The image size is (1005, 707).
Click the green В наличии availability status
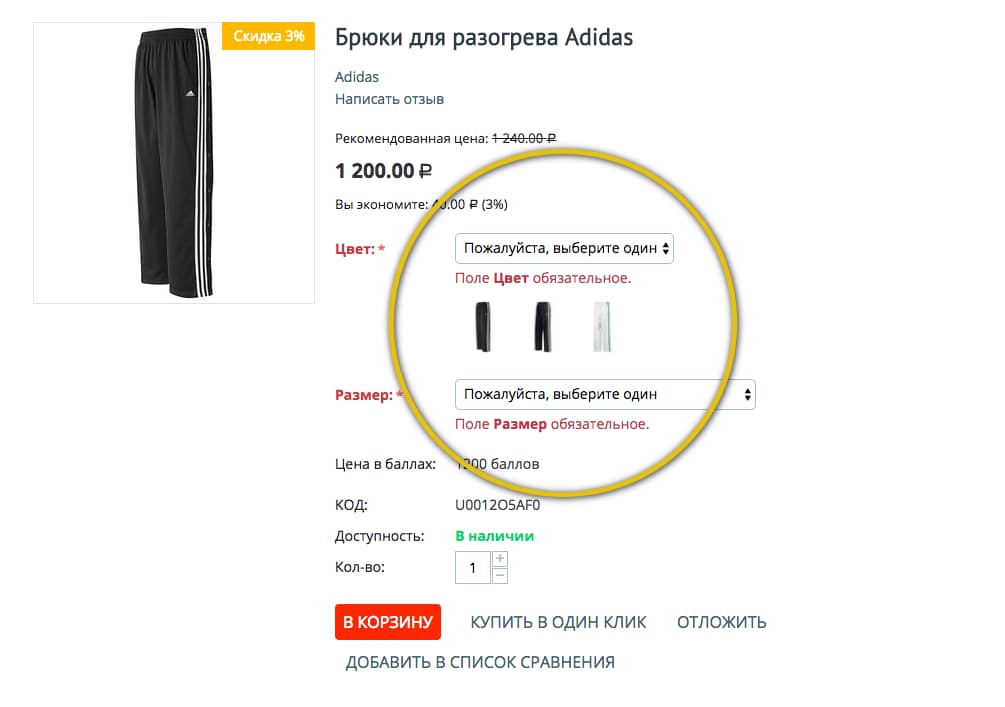point(494,536)
